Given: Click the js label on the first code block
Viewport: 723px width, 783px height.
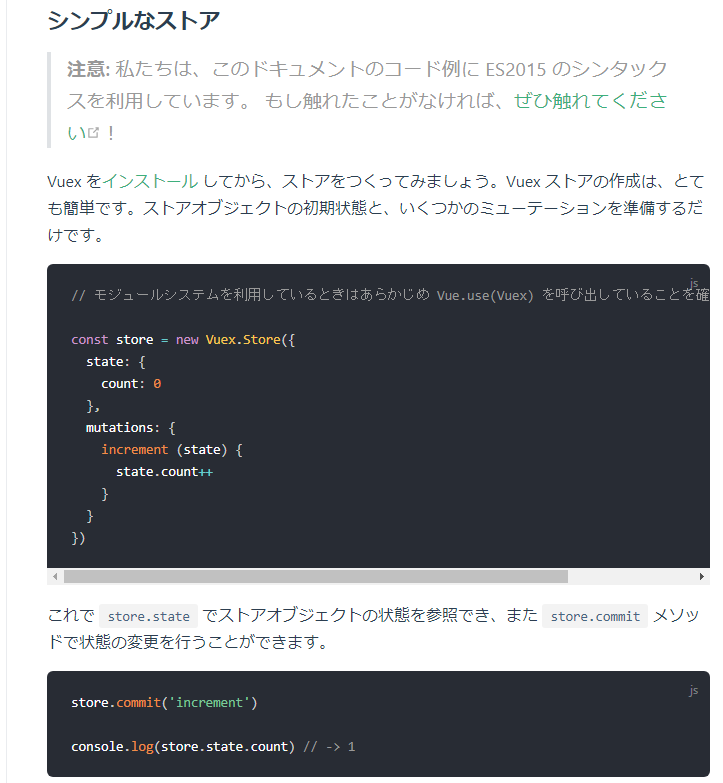Looking at the screenshot, I should point(693,283).
